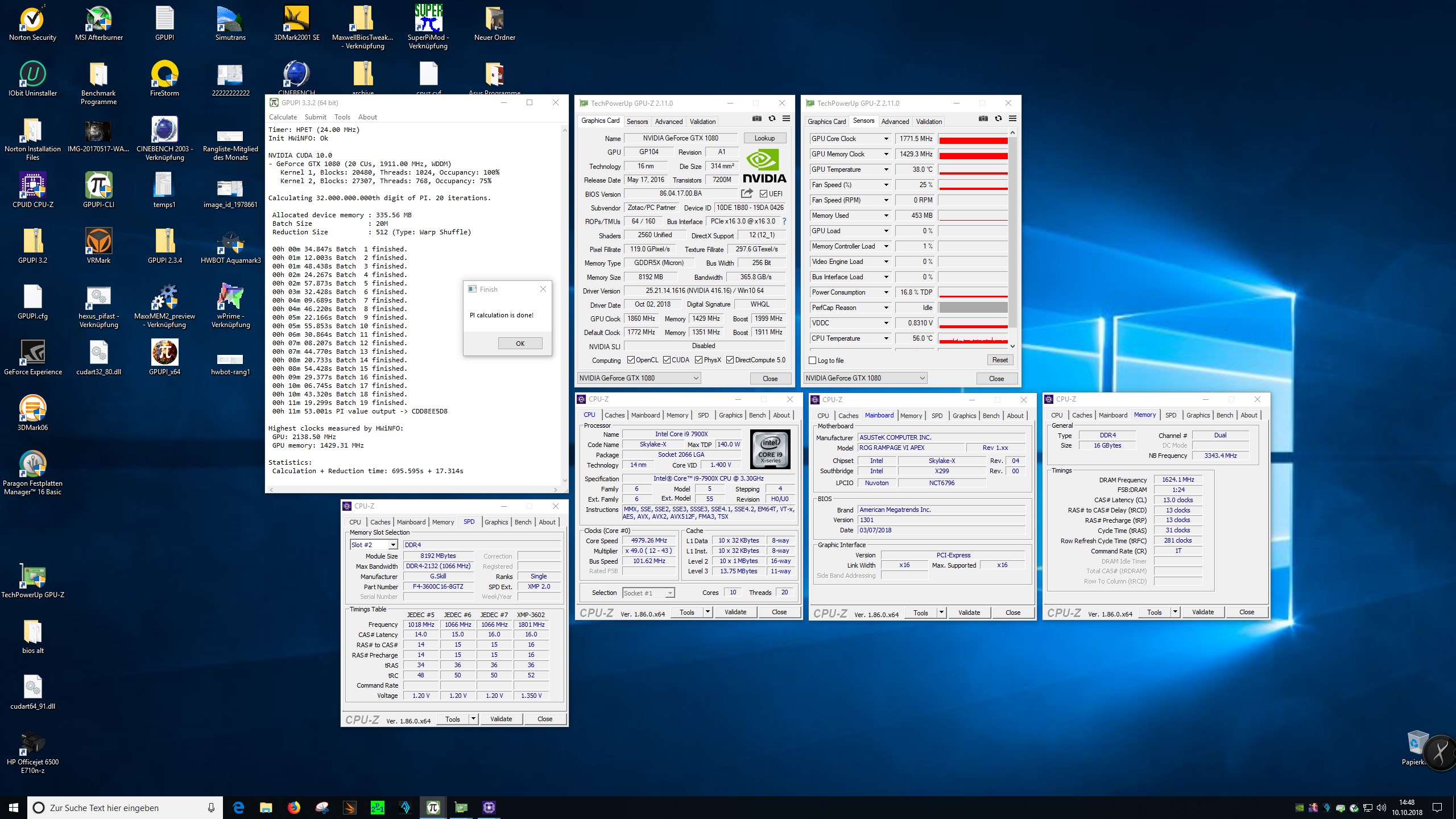The image size is (1456, 819).
Task: Toggle DirectCompute 5.0 checkbox
Action: [730, 360]
